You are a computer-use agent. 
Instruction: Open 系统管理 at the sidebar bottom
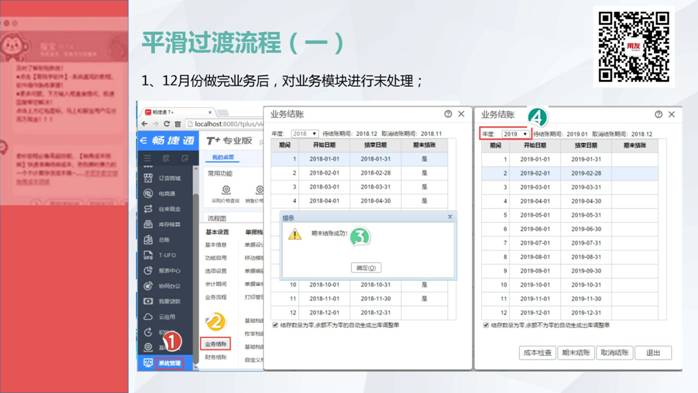click(x=170, y=363)
